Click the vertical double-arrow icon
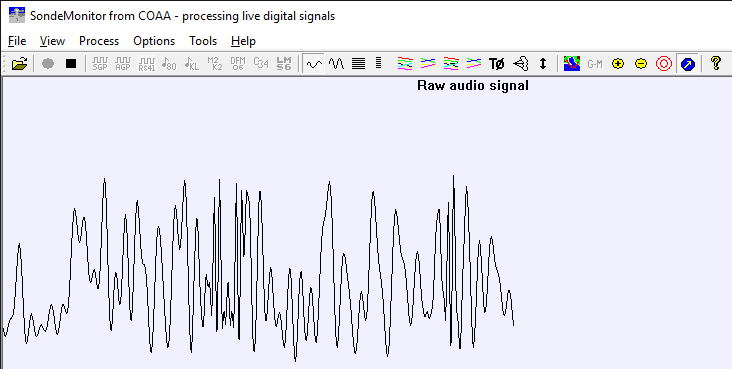This screenshot has width=732, height=369. 542,64
